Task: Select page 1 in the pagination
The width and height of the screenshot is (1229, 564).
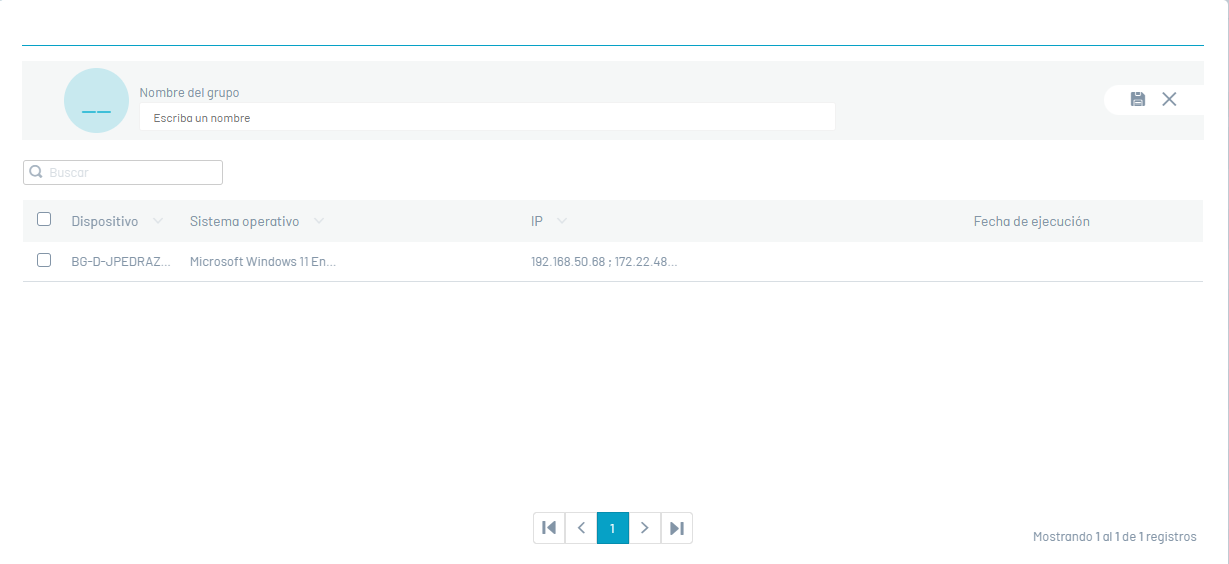Action: pyautogui.click(x=613, y=528)
